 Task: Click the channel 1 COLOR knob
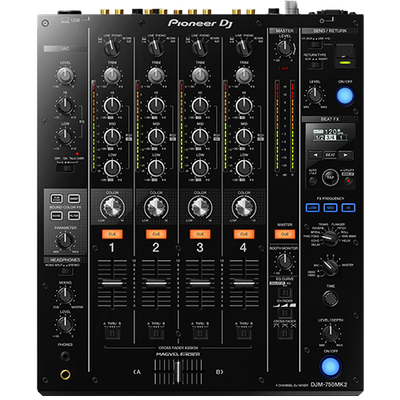112,208
